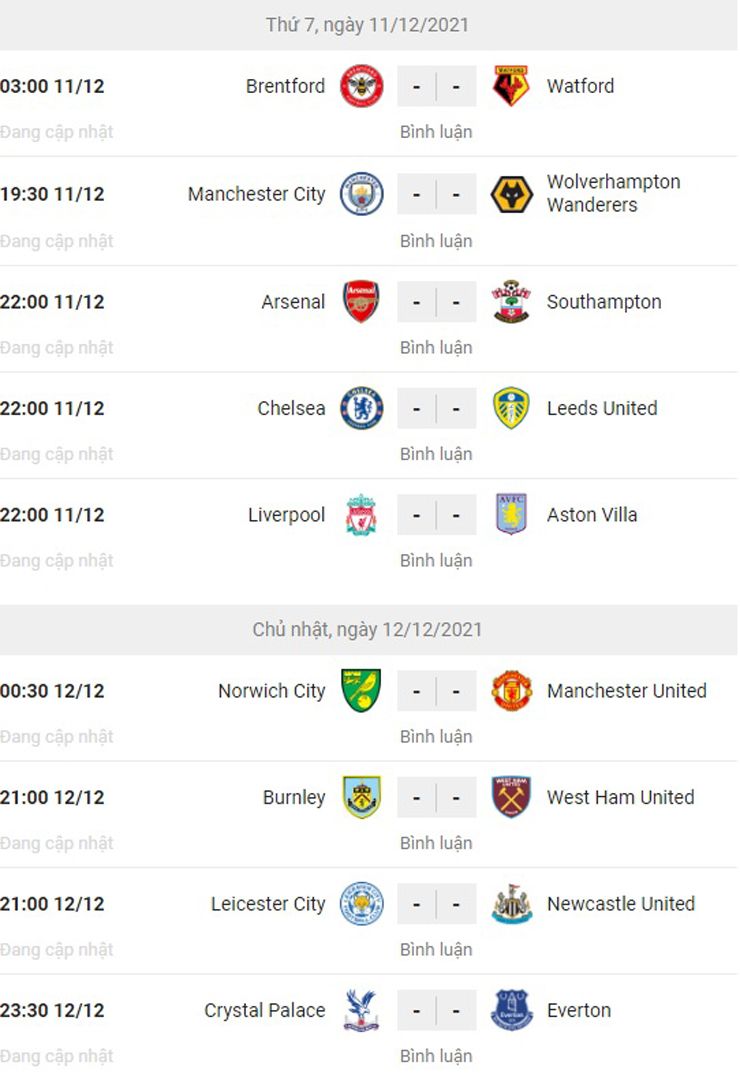Select the Southampton club crest
The width and height of the screenshot is (740, 1088).
[511, 302]
